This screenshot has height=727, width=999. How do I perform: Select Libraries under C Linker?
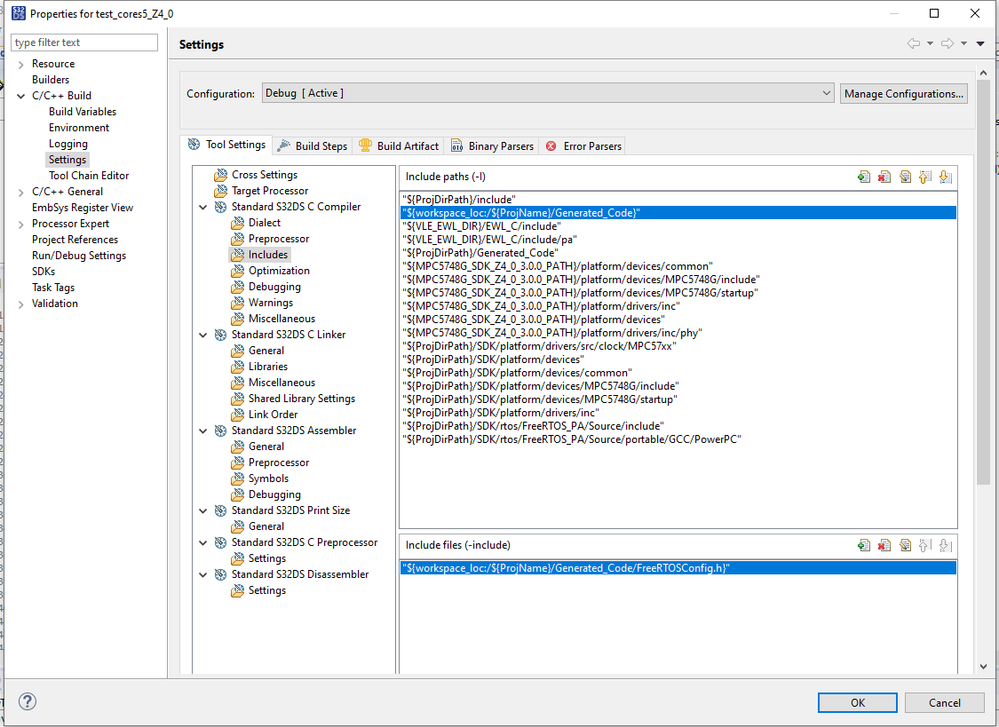[x=268, y=366]
